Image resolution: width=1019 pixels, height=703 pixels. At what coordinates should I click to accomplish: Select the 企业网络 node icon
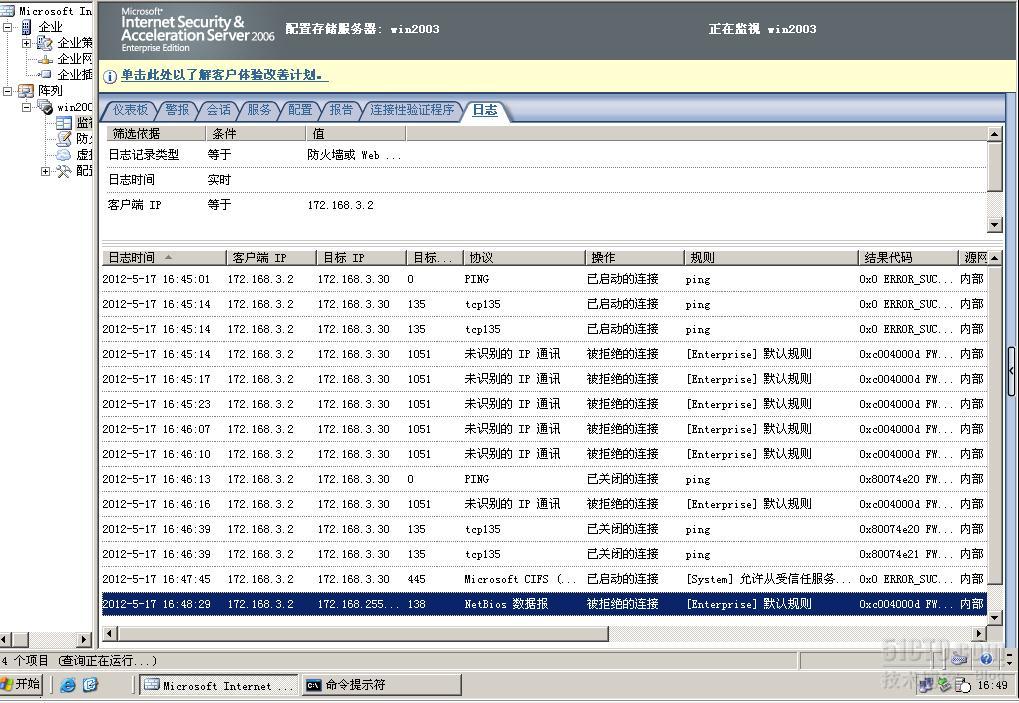pyautogui.click(x=45, y=59)
